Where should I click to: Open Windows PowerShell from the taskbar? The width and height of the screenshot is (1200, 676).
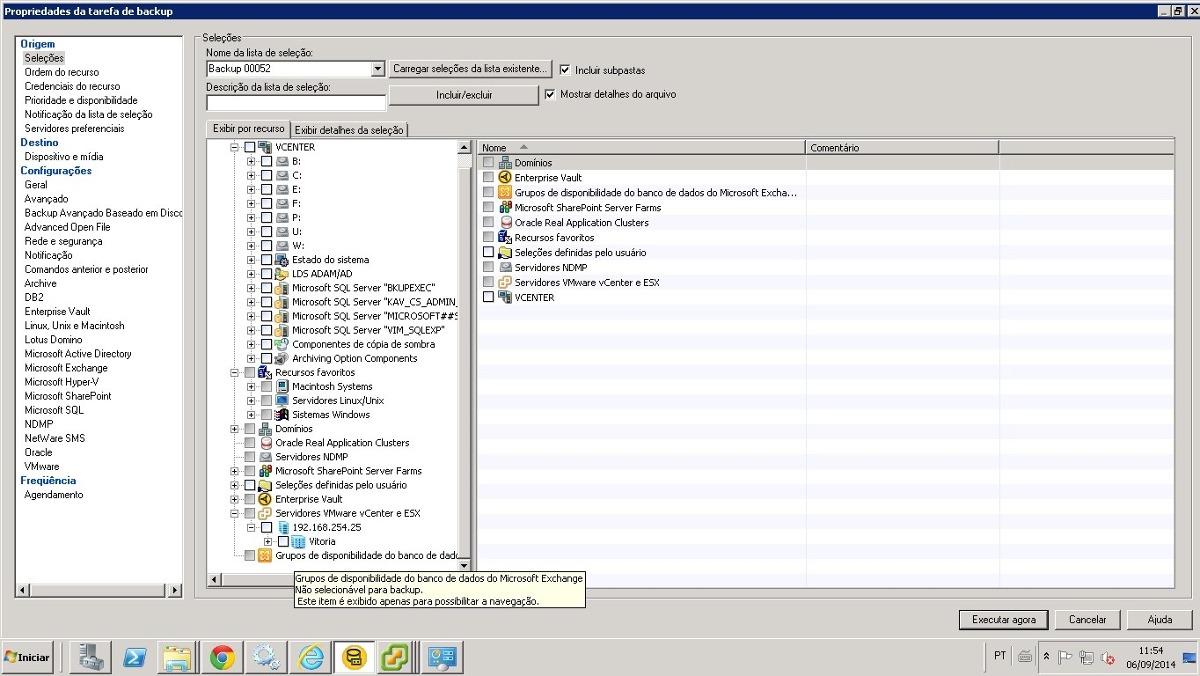pos(135,657)
